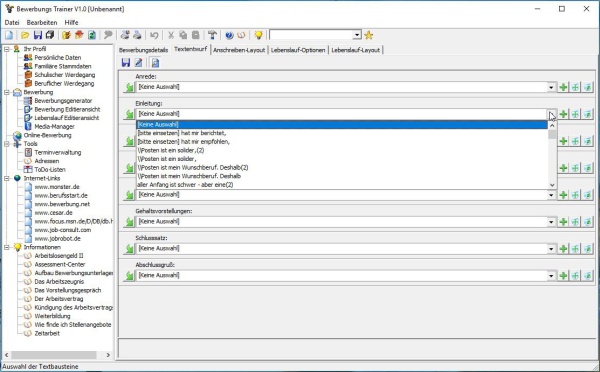Screen dimensions: 600x372
Task: Click the tree panel horizontal scrollbar right arrow
Action: point(108,355)
